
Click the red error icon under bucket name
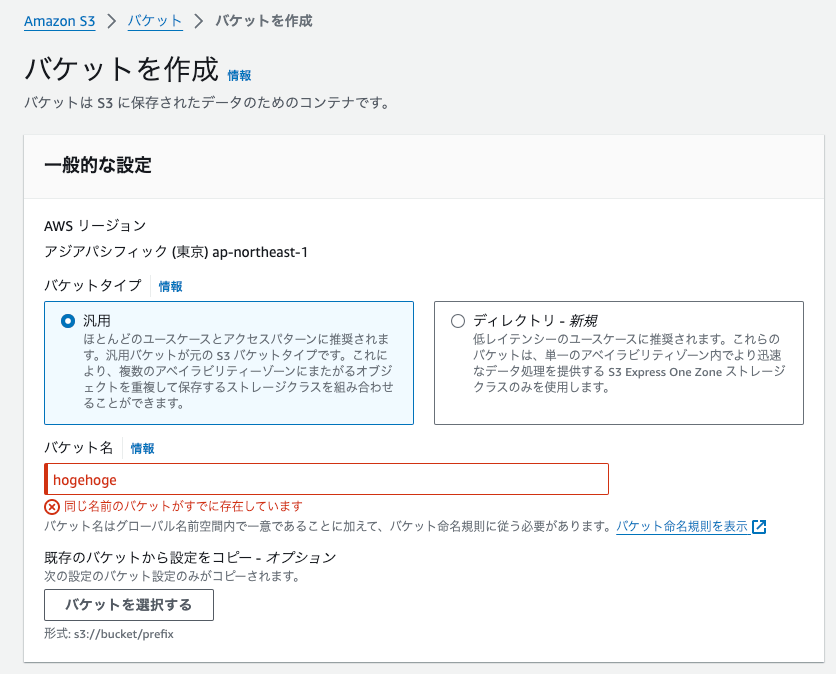pyautogui.click(x=52, y=507)
